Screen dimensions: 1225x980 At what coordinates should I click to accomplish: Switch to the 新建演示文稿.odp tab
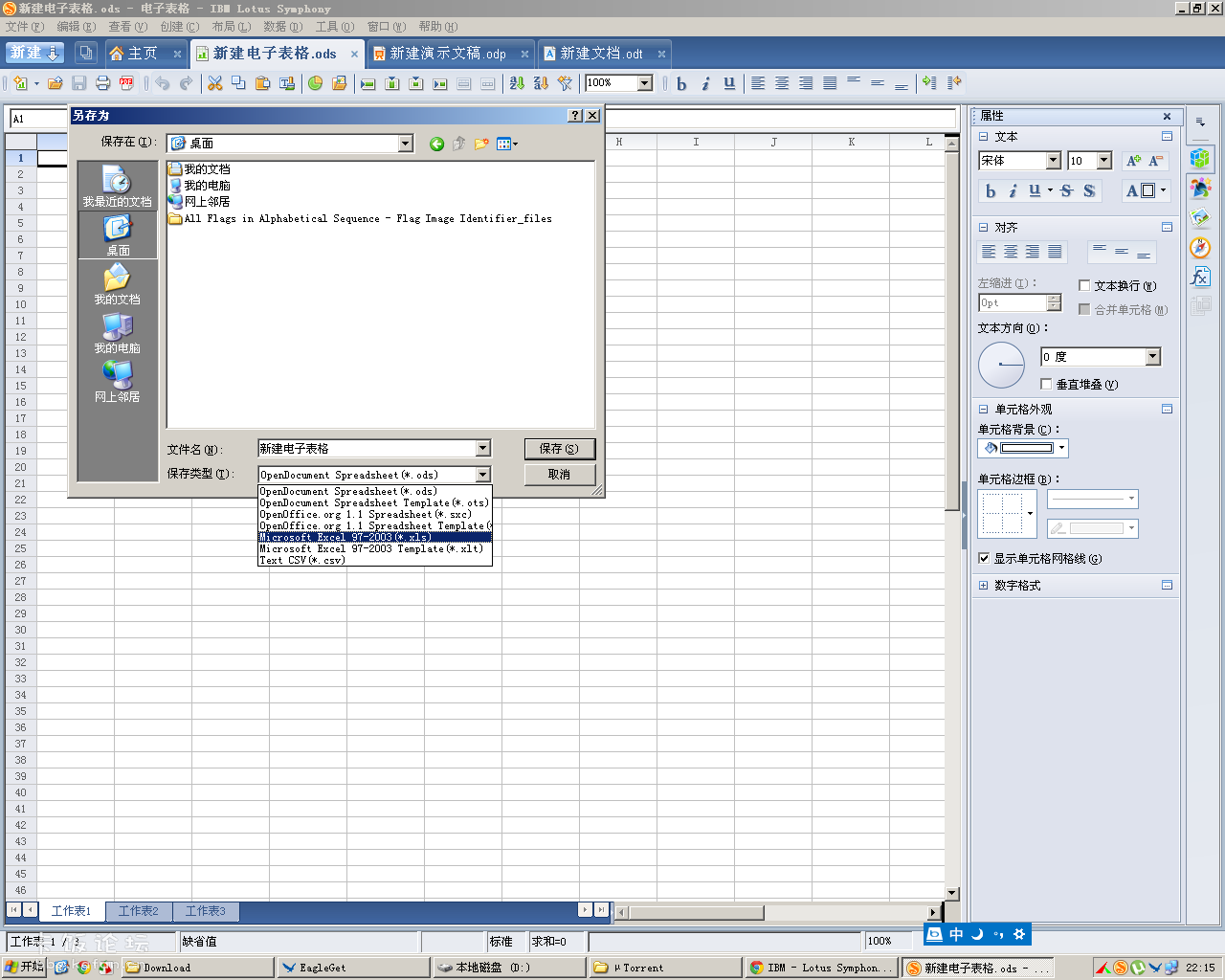click(x=450, y=54)
